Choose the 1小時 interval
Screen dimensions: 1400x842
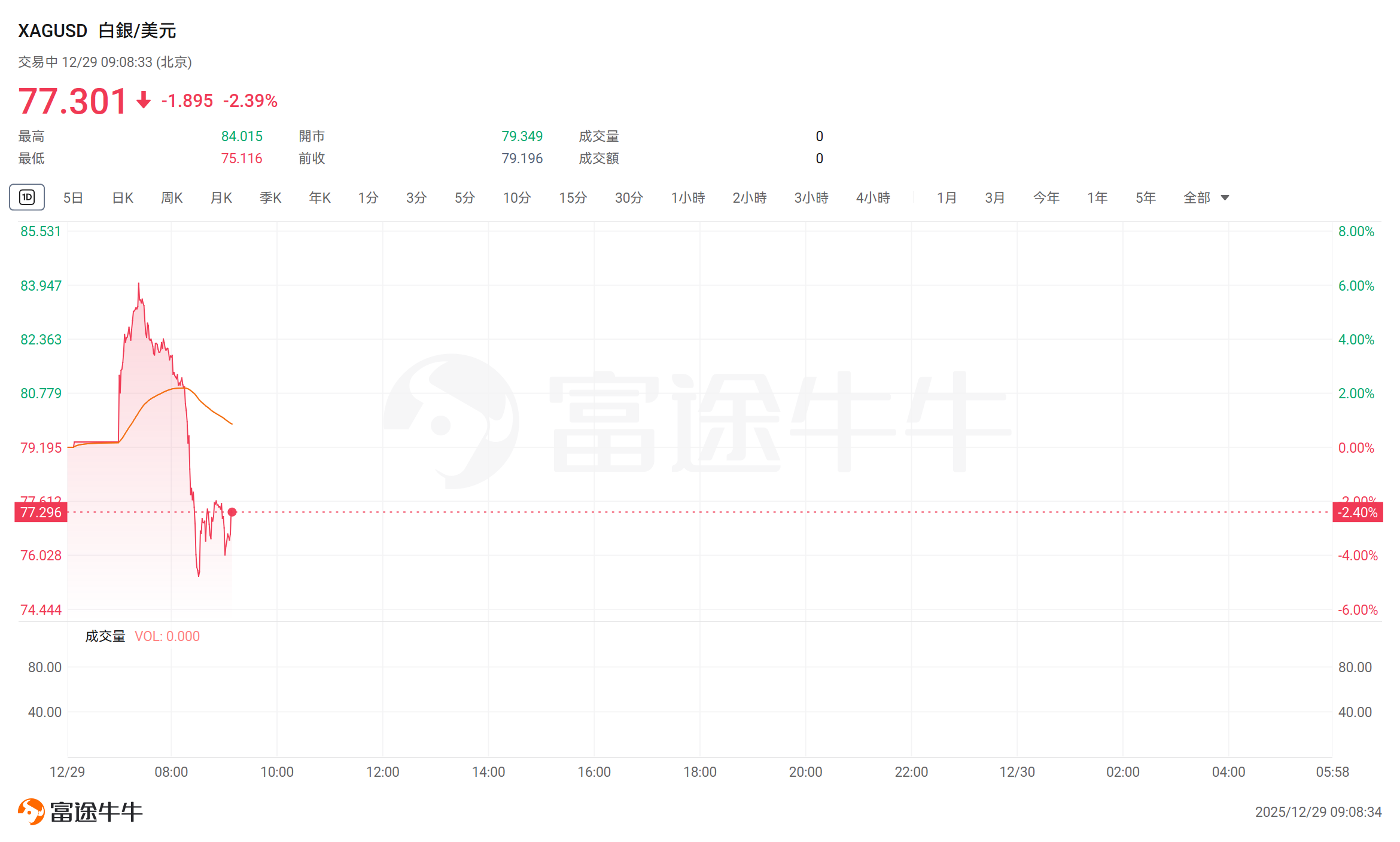coord(687,197)
